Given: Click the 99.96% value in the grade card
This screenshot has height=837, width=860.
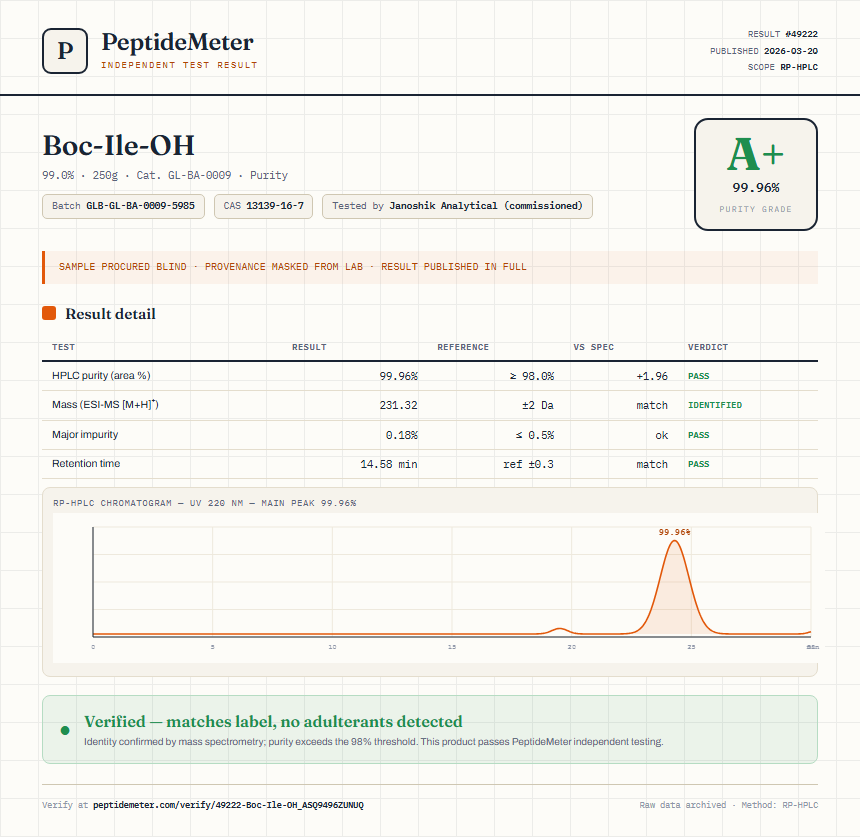Looking at the screenshot, I should (x=756, y=188).
